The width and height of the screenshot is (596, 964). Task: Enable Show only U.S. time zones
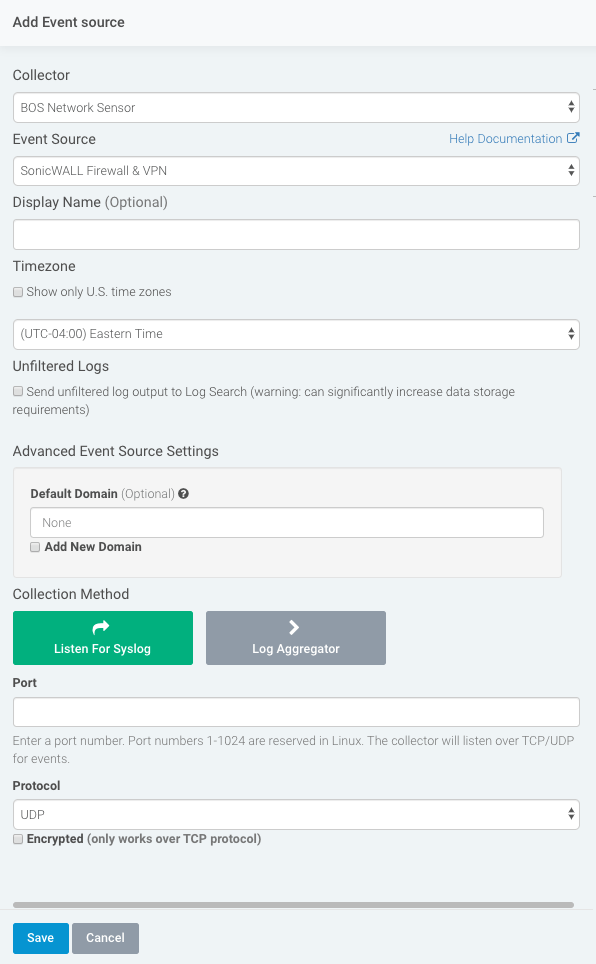[x=18, y=292]
